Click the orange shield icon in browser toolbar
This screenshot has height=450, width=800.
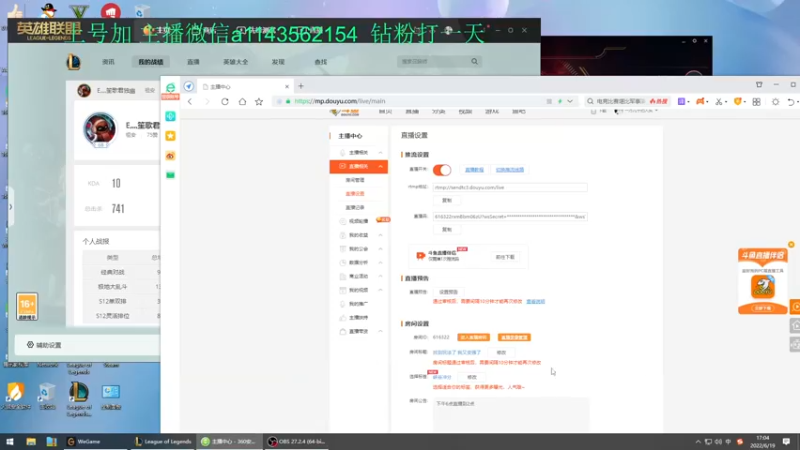point(737,102)
